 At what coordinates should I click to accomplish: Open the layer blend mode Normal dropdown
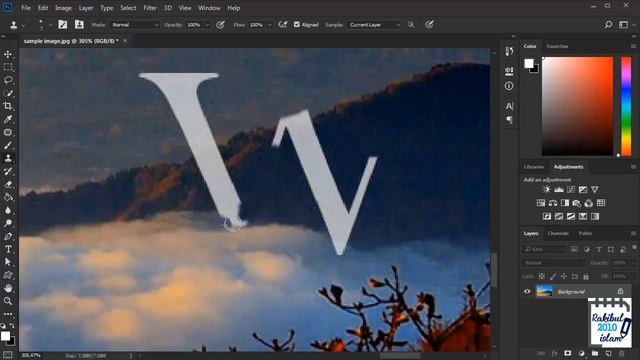tap(554, 263)
